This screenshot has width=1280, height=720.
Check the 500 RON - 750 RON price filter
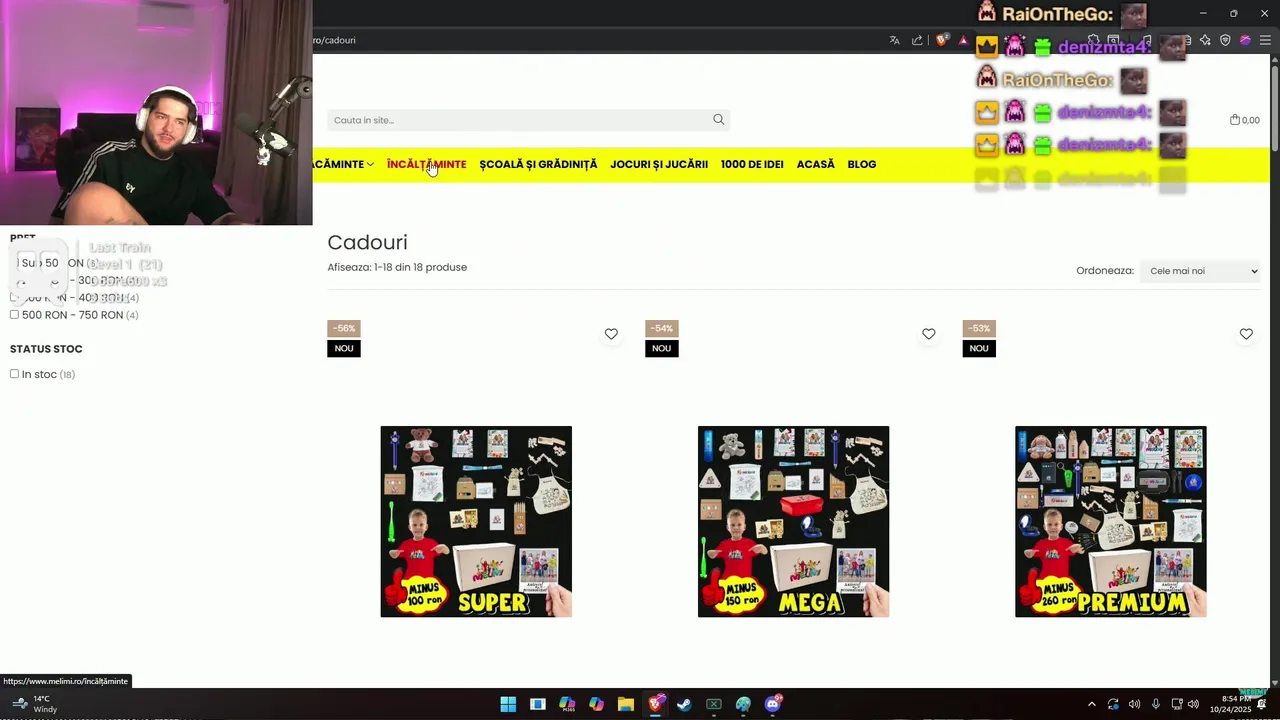[x=14, y=315]
